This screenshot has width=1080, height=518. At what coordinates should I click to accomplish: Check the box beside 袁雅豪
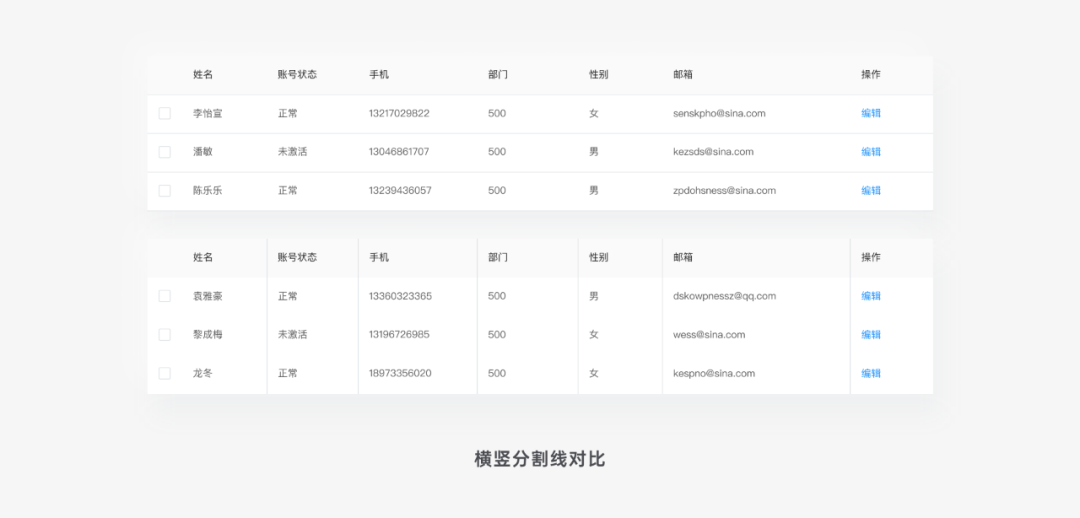tap(165, 296)
